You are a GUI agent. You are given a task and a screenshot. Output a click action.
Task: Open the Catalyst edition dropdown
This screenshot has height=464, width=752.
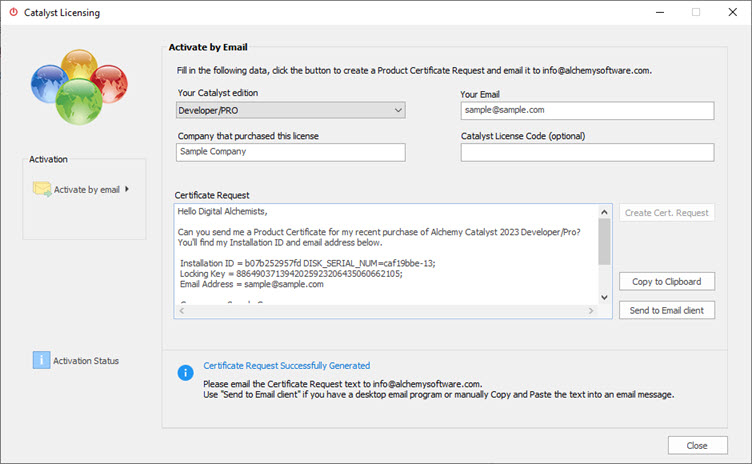click(x=290, y=110)
